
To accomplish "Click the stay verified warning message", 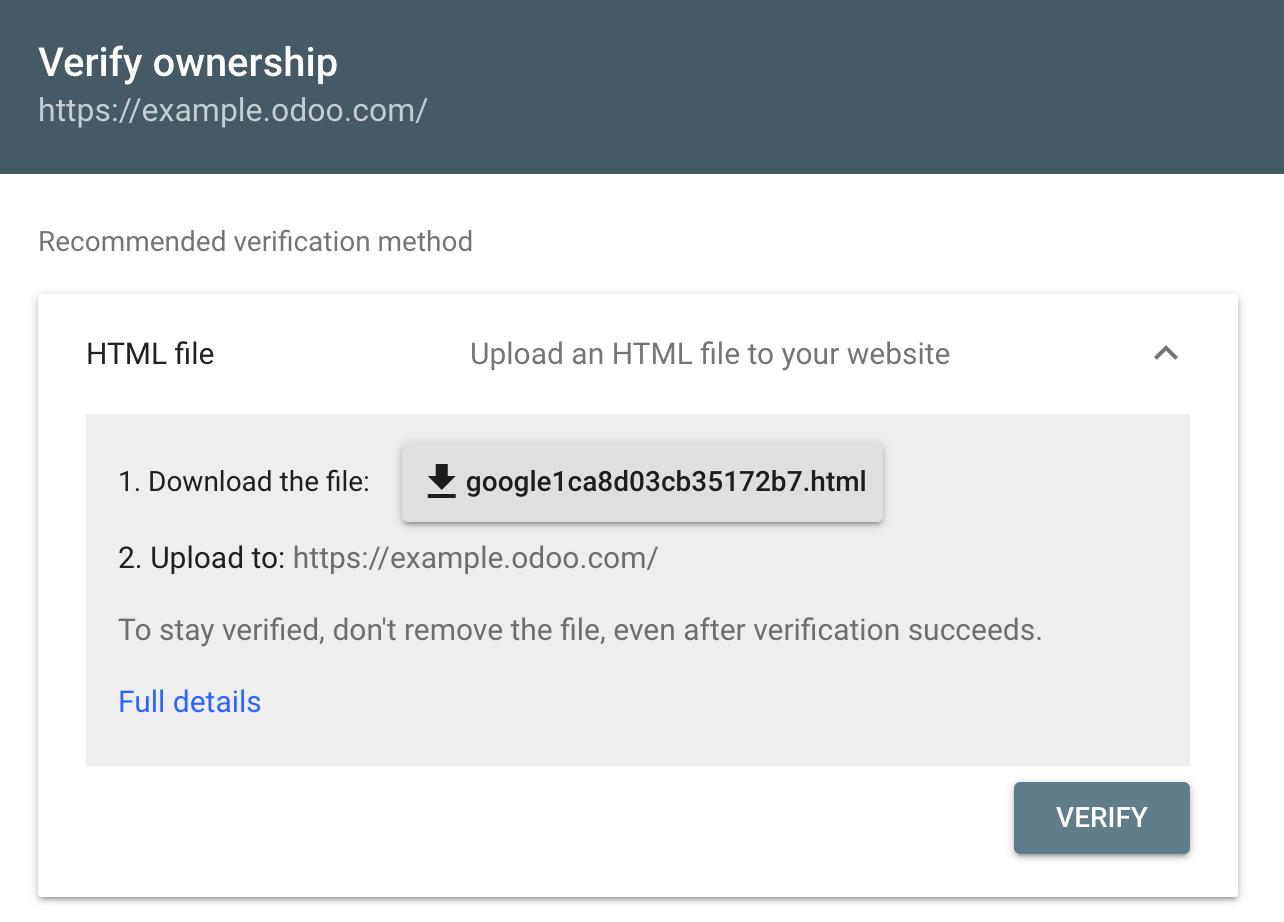I will pos(580,630).
